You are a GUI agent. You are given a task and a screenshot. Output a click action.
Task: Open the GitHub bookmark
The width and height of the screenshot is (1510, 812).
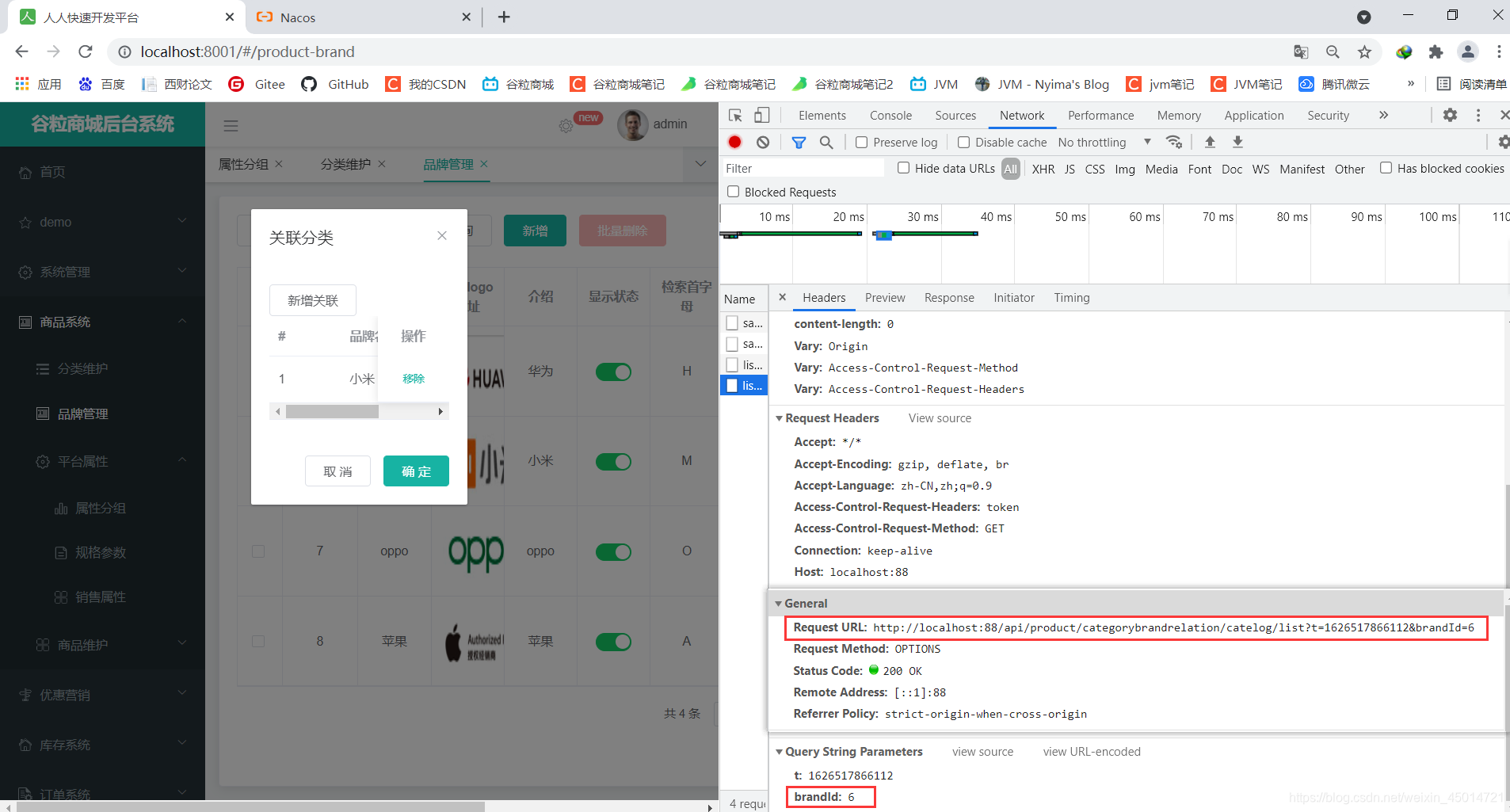click(336, 84)
